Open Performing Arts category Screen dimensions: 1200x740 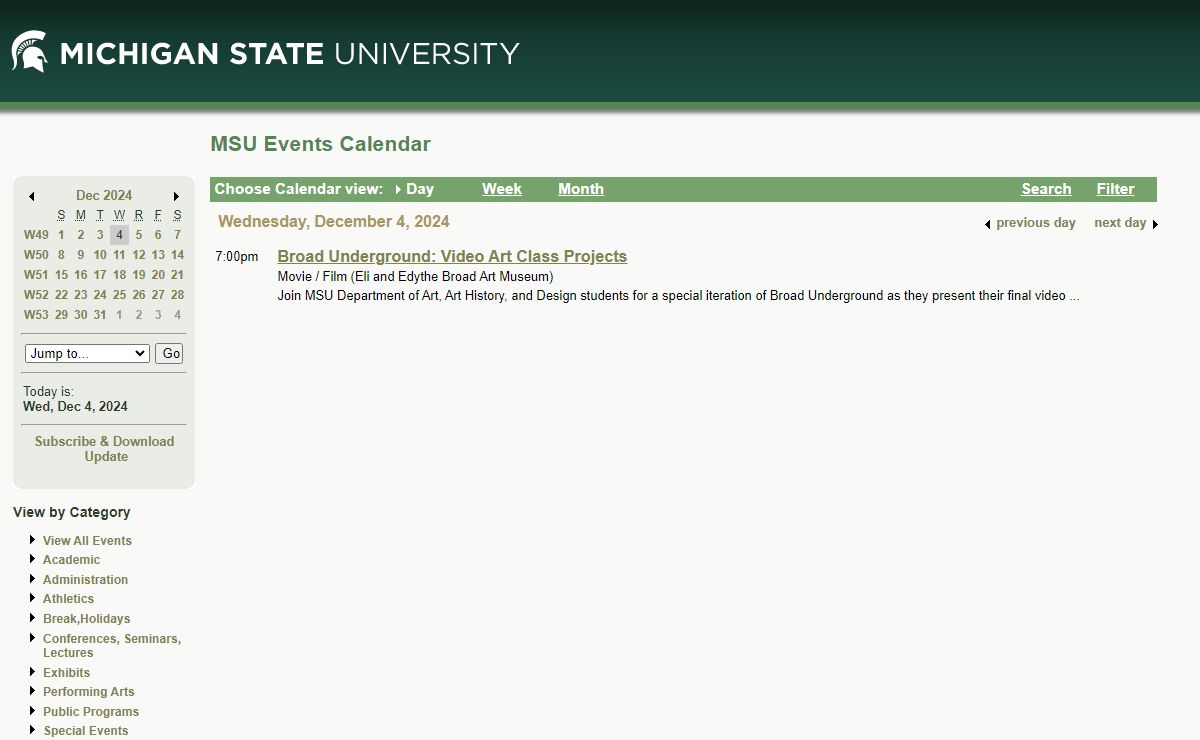(x=88, y=692)
